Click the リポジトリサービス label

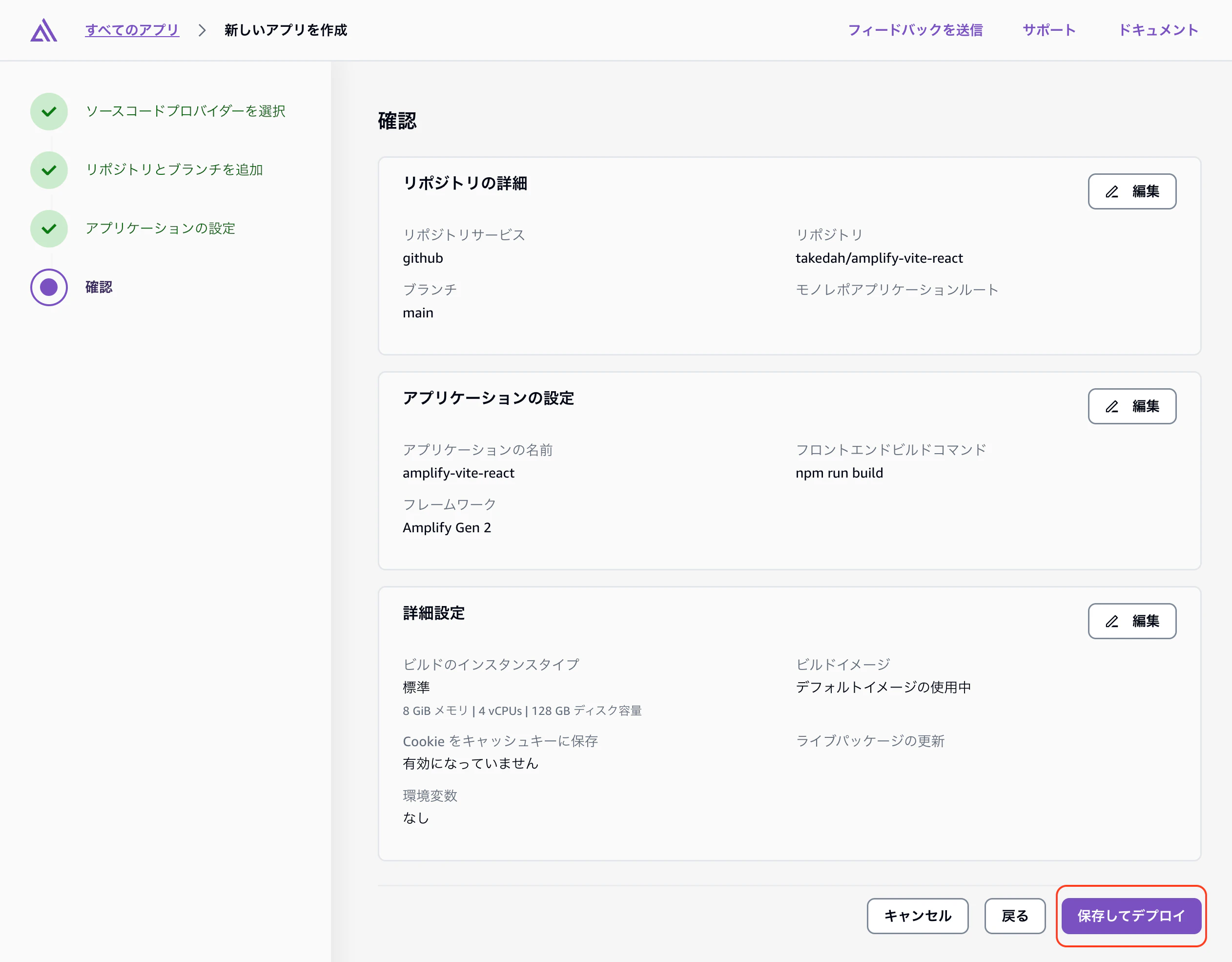coord(464,235)
